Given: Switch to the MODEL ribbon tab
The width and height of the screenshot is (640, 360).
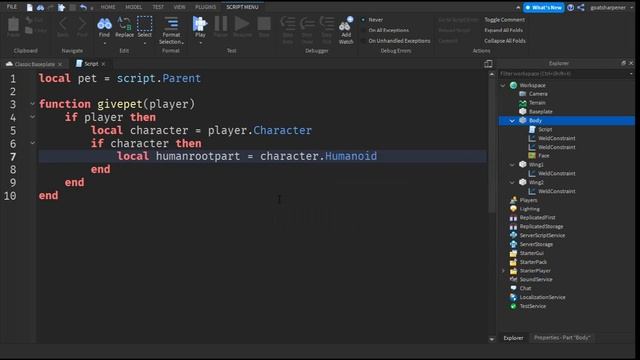Looking at the screenshot, I should [133, 7].
